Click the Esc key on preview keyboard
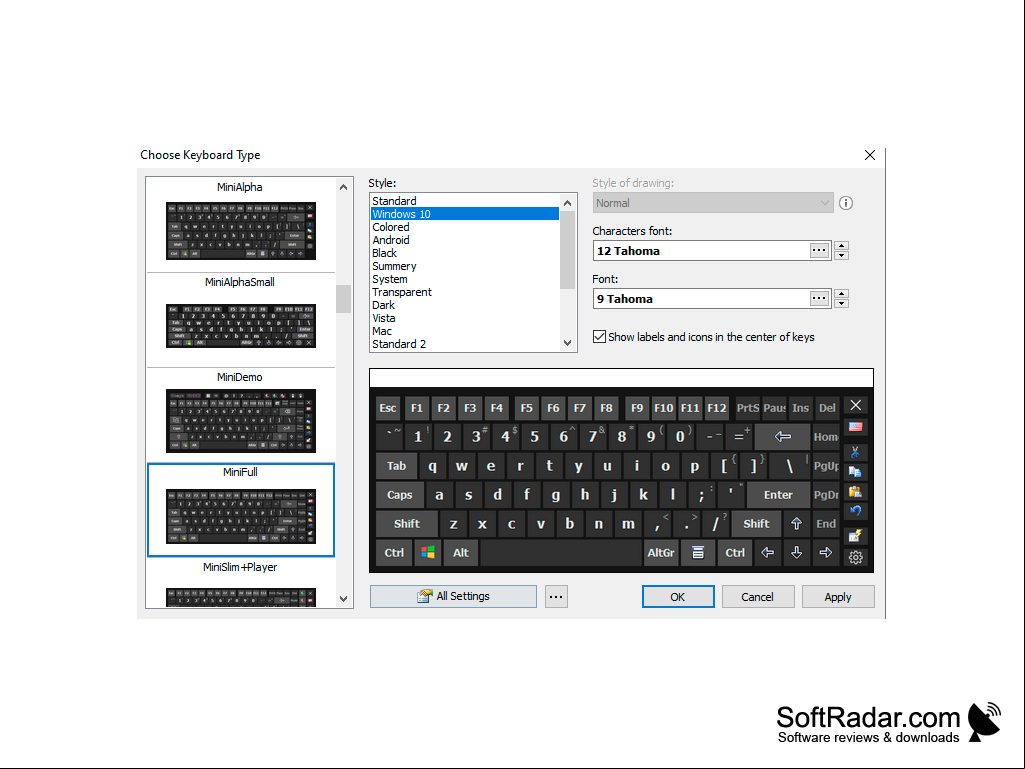The height and width of the screenshot is (769, 1025). point(388,408)
